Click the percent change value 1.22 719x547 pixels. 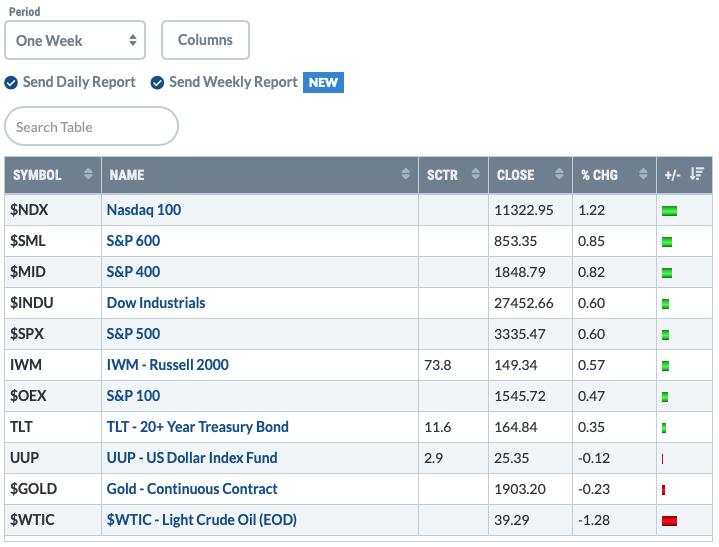click(591, 210)
